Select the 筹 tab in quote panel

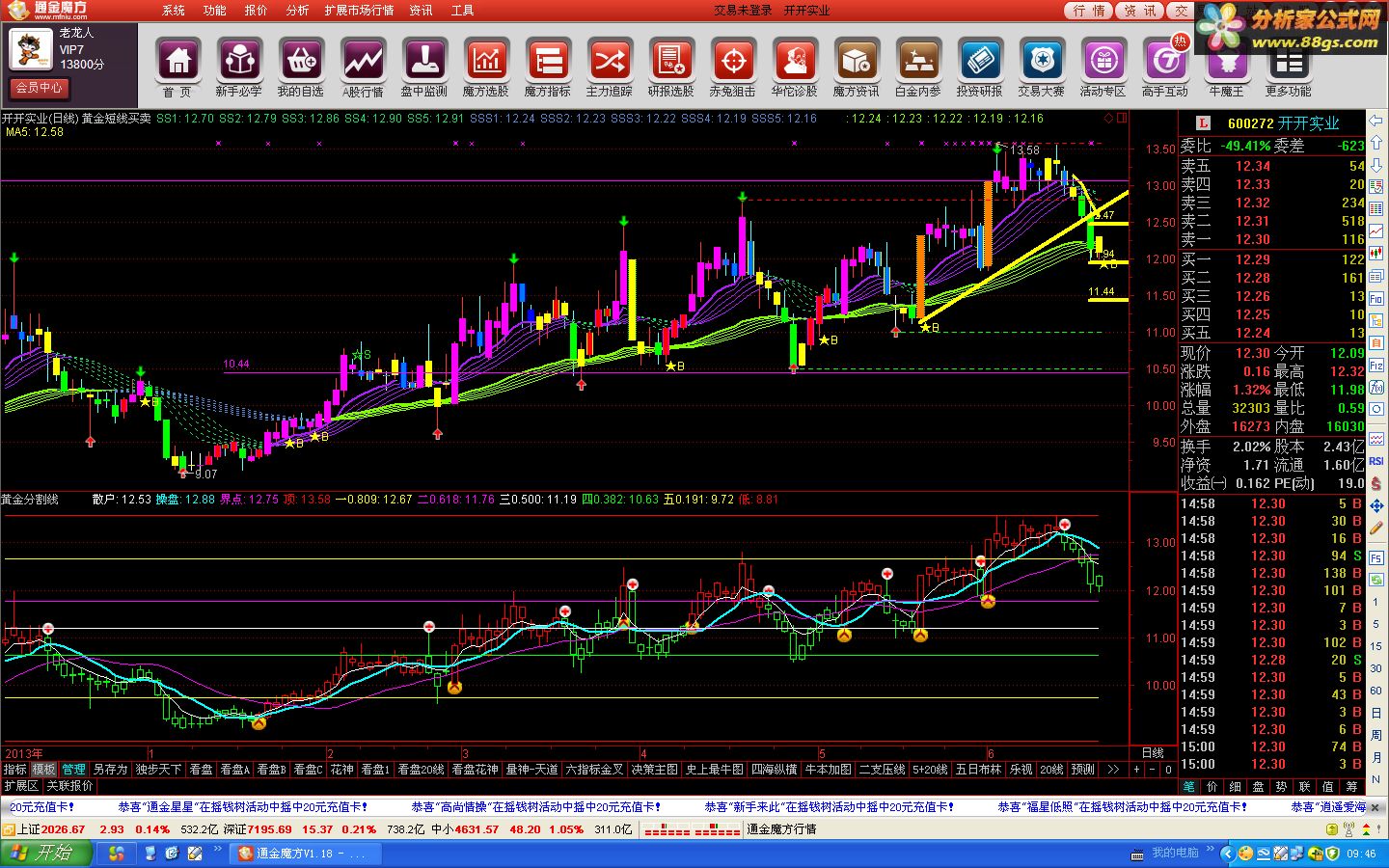point(1351,787)
